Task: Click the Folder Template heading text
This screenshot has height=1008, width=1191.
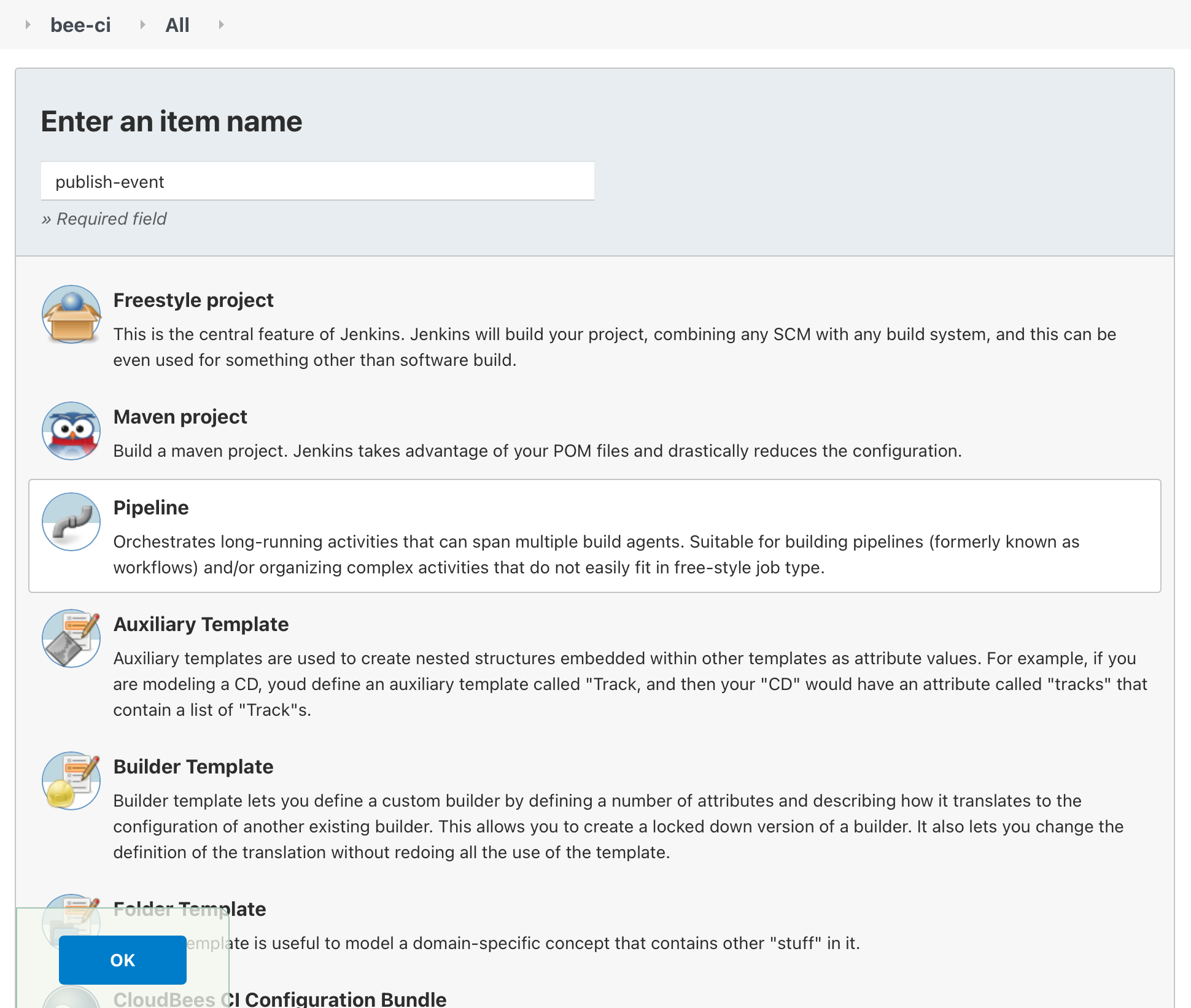Action: point(189,909)
